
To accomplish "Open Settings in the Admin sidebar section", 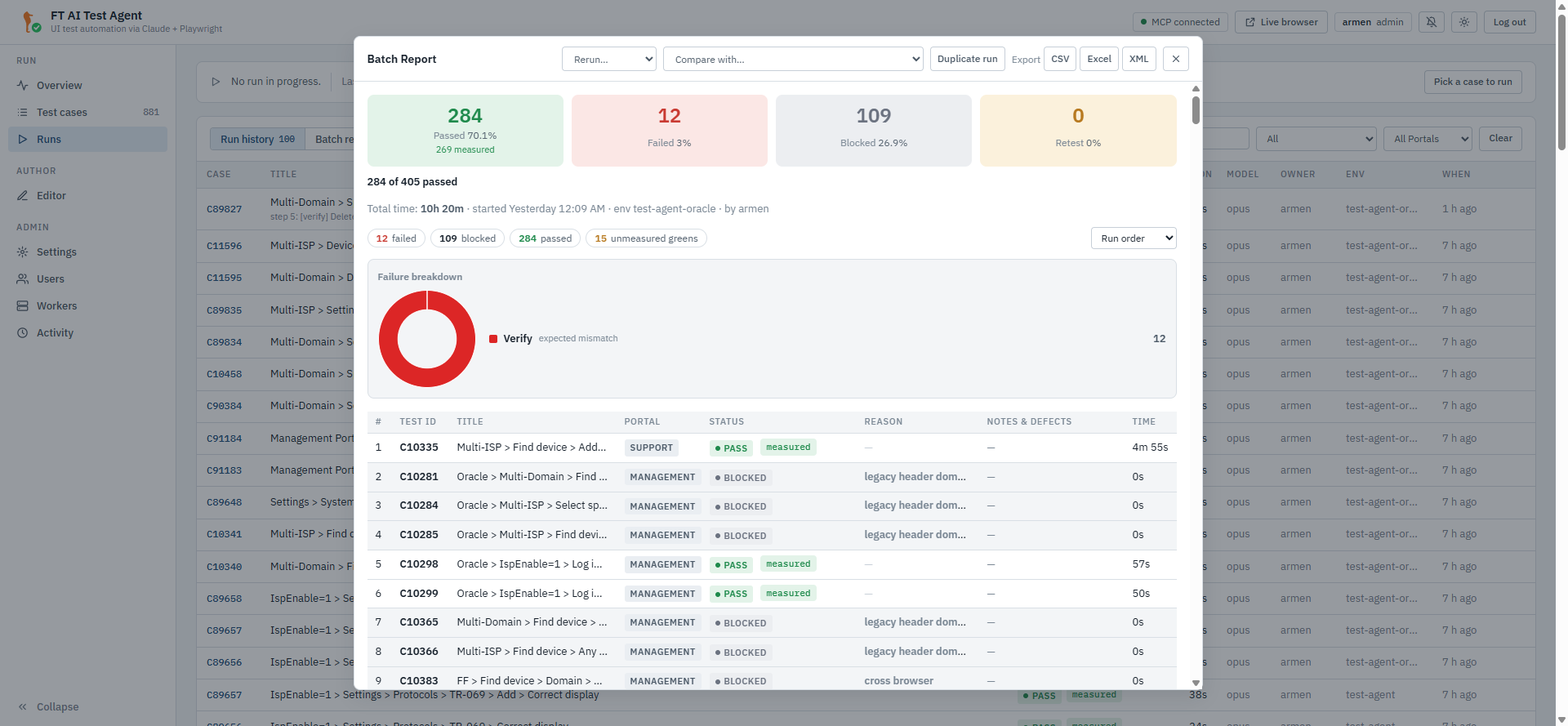I will 87,252.
